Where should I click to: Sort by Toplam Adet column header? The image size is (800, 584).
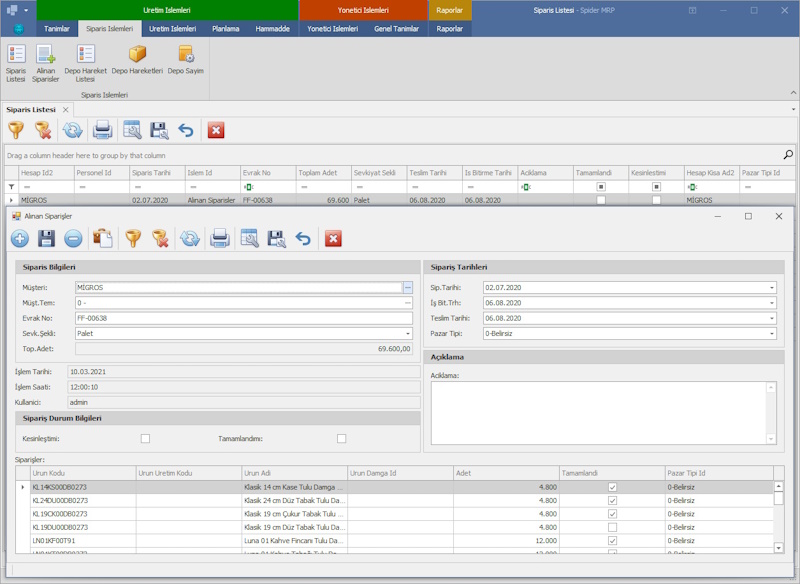pos(323,173)
